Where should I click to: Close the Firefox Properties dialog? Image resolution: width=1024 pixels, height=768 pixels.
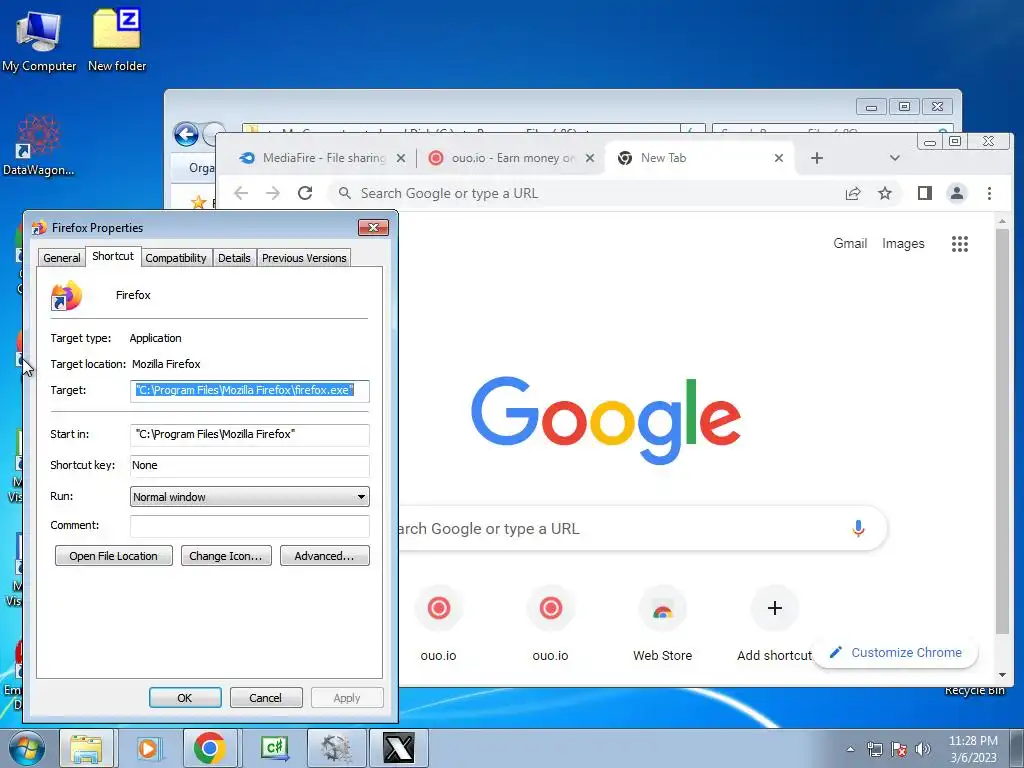point(374,227)
